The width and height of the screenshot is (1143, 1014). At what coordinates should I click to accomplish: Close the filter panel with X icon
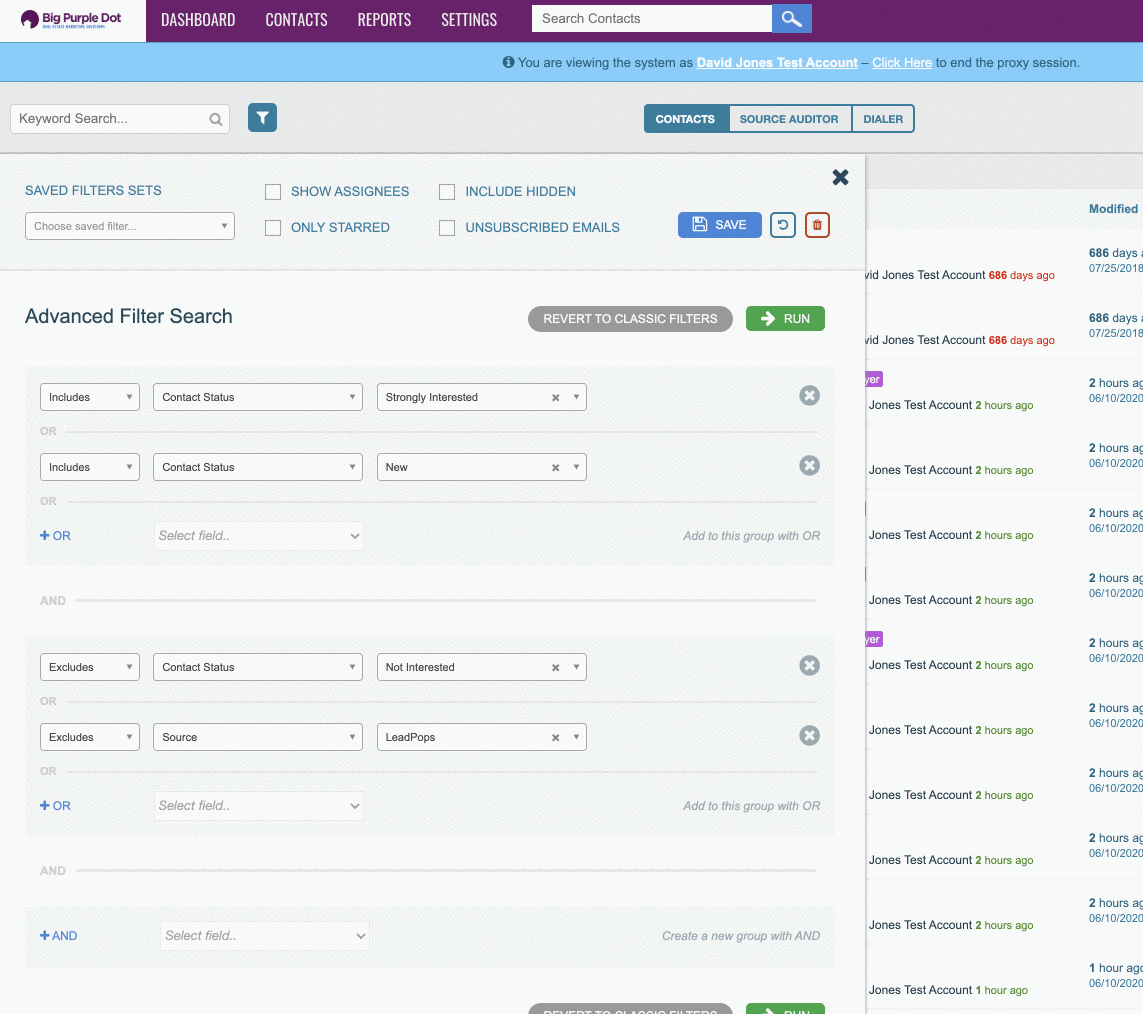point(840,177)
